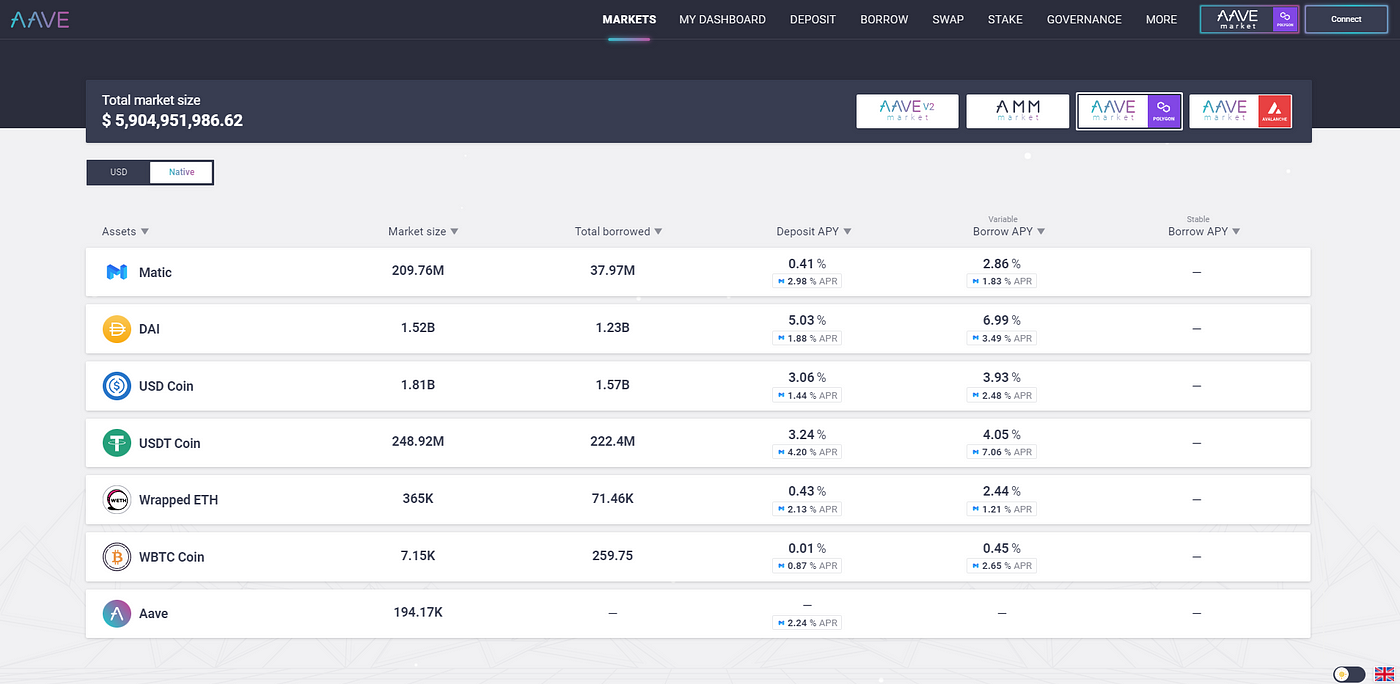Open MY DASHBOARD page
The height and width of the screenshot is (684, 1400).
point(722,19)
